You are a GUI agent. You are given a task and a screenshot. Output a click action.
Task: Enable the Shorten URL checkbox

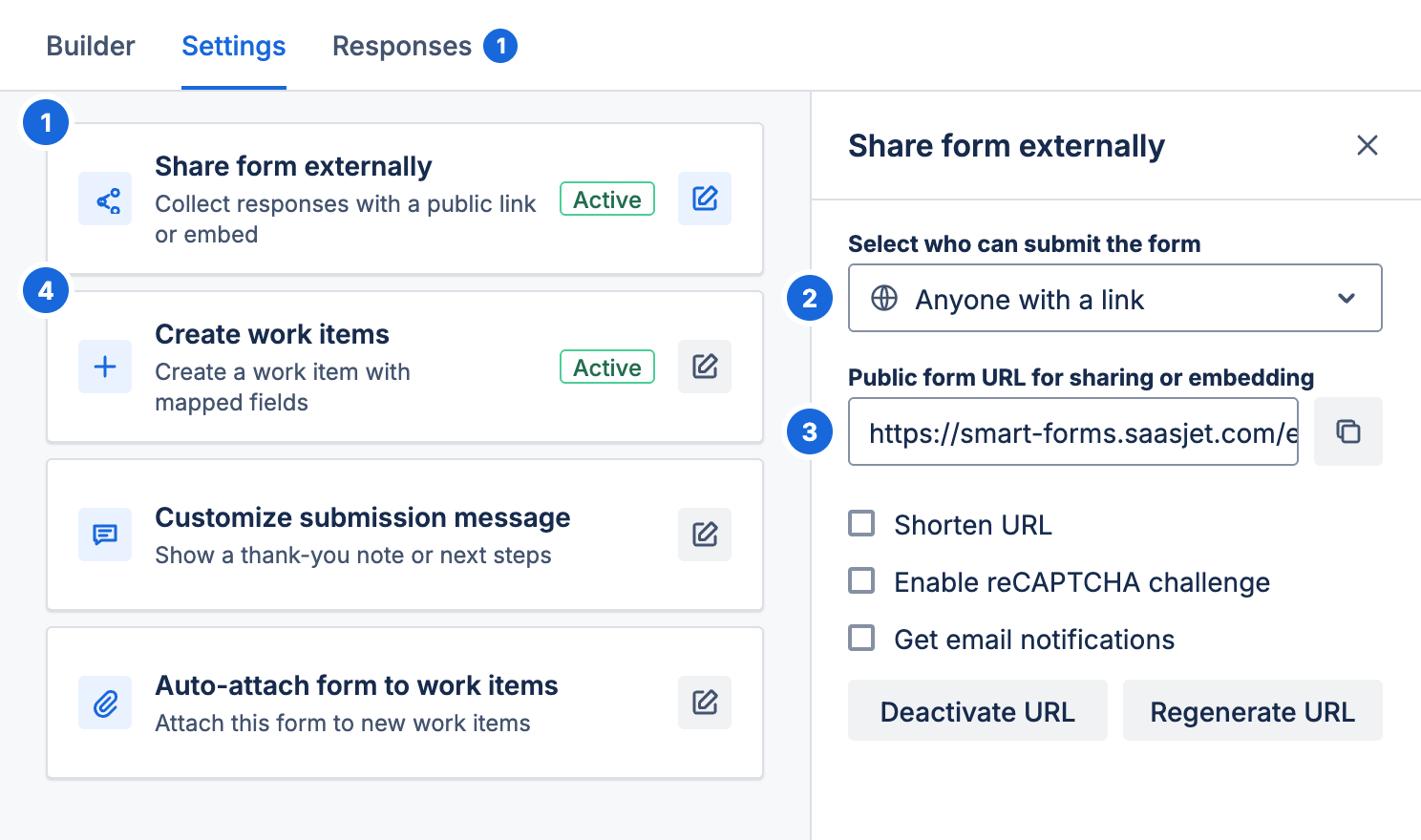click(x=861, y=523)
